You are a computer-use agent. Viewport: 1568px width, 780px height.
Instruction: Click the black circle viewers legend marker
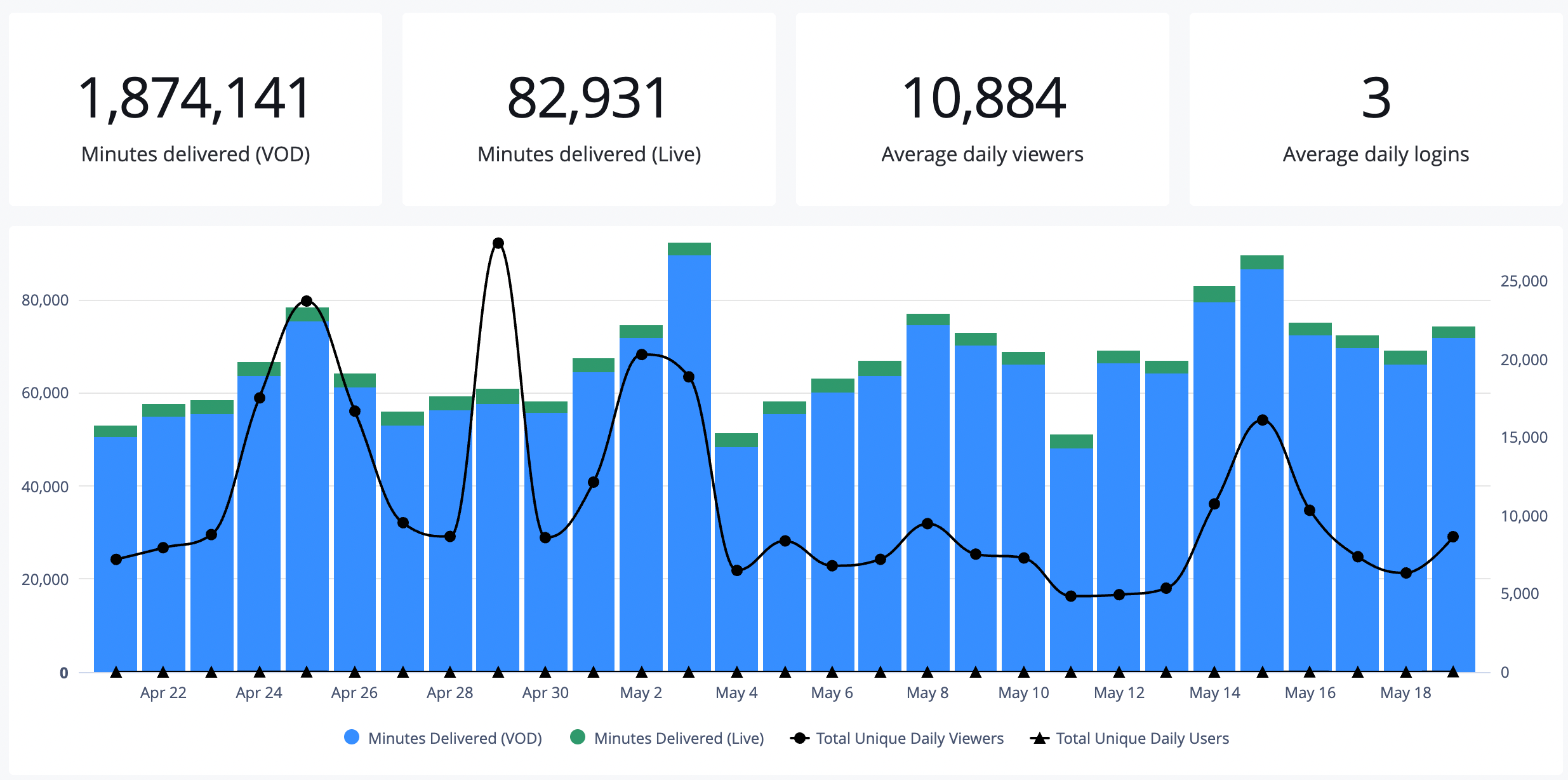(x=800, y=738)
